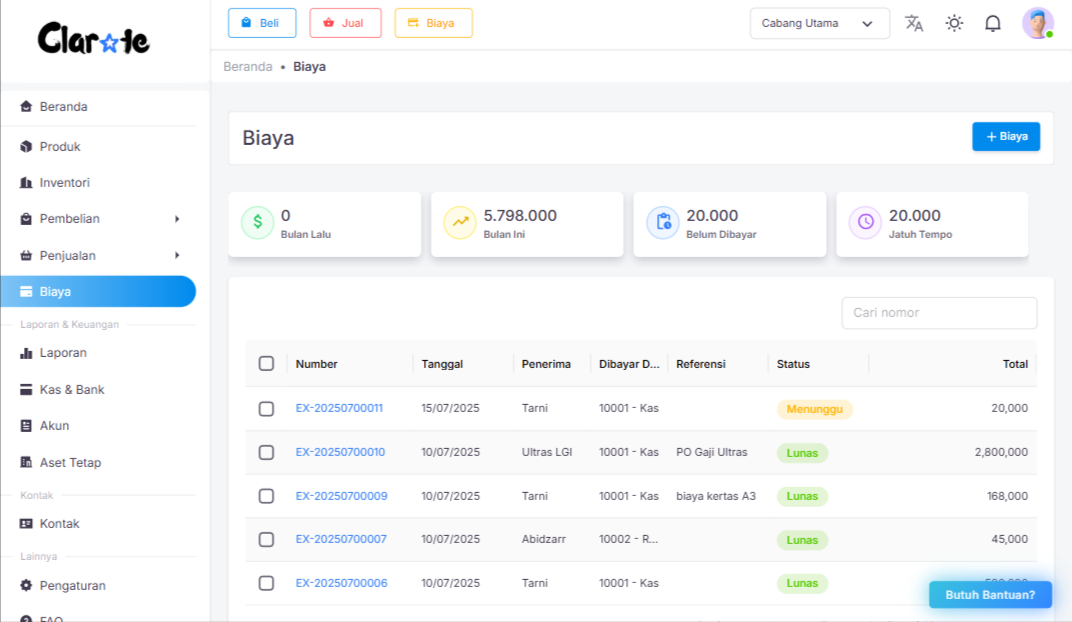Check the box for row EX-20250700011
The height and width of the screenshot is (622, 1072).
click(x=266, y=409)
